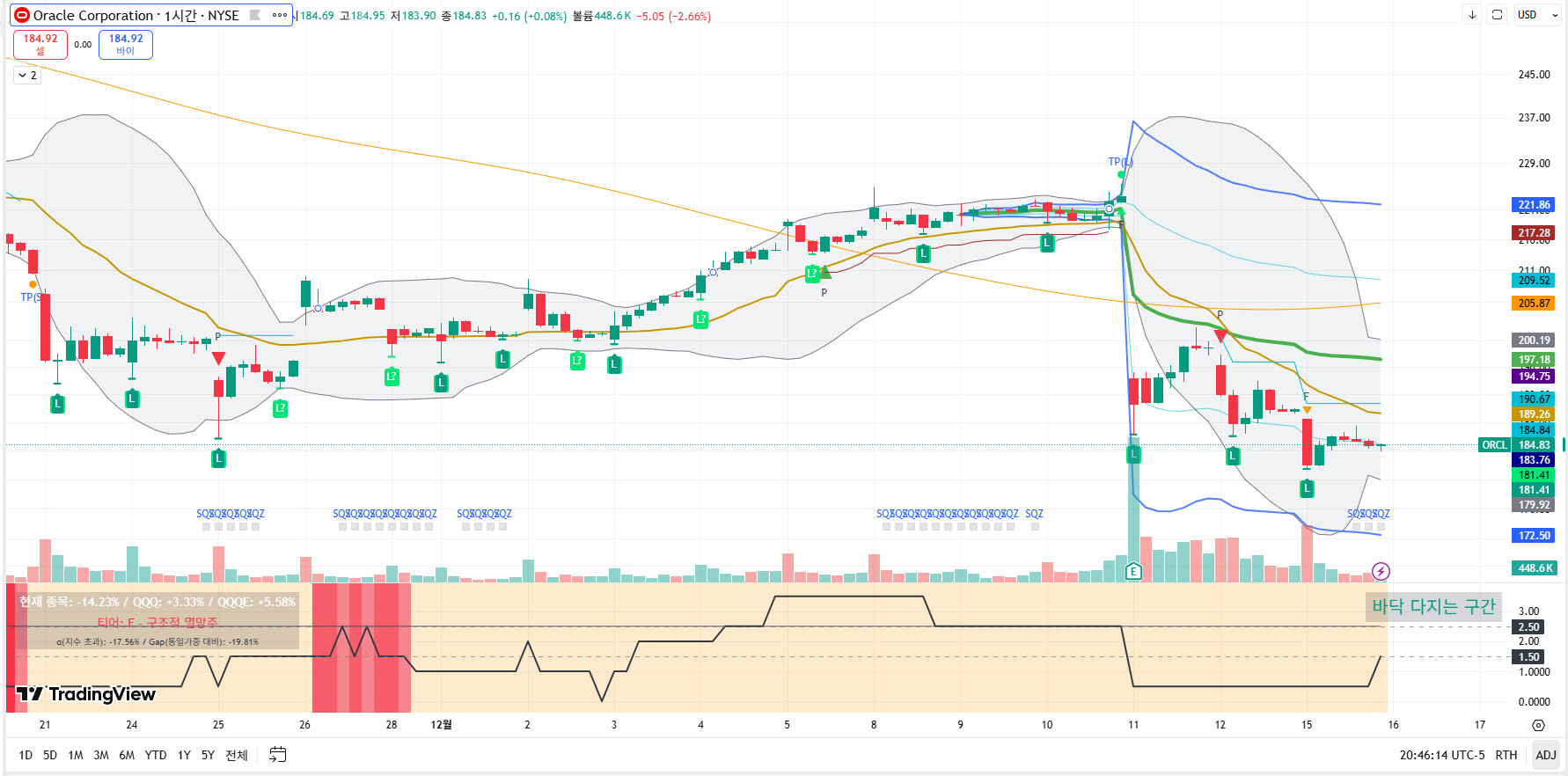Click the 194.75 purple price label
The image size is (1568, 776).
pyautogui.click(x=1534, y=377)
